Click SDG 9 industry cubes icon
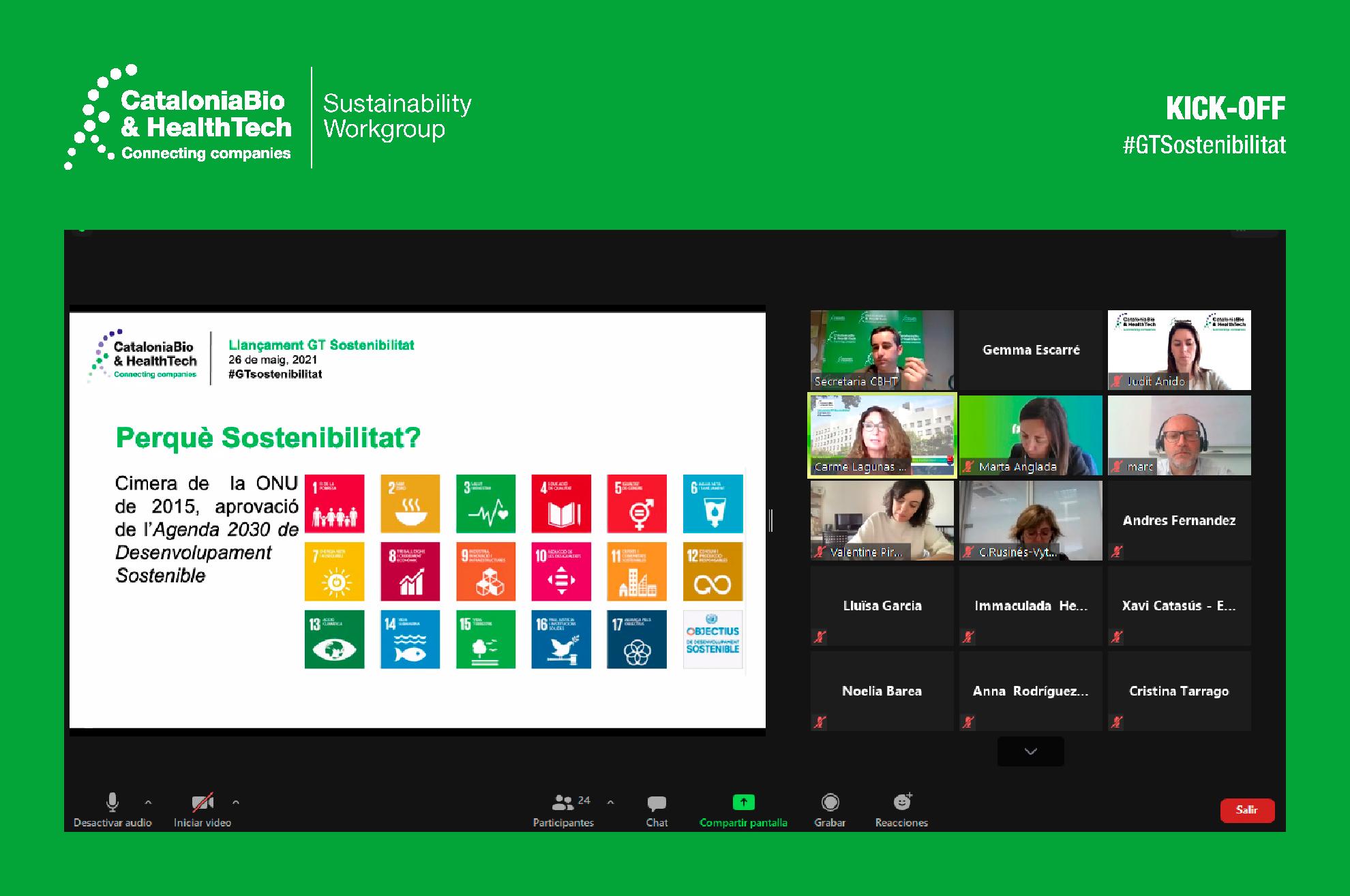 [485, 571]
